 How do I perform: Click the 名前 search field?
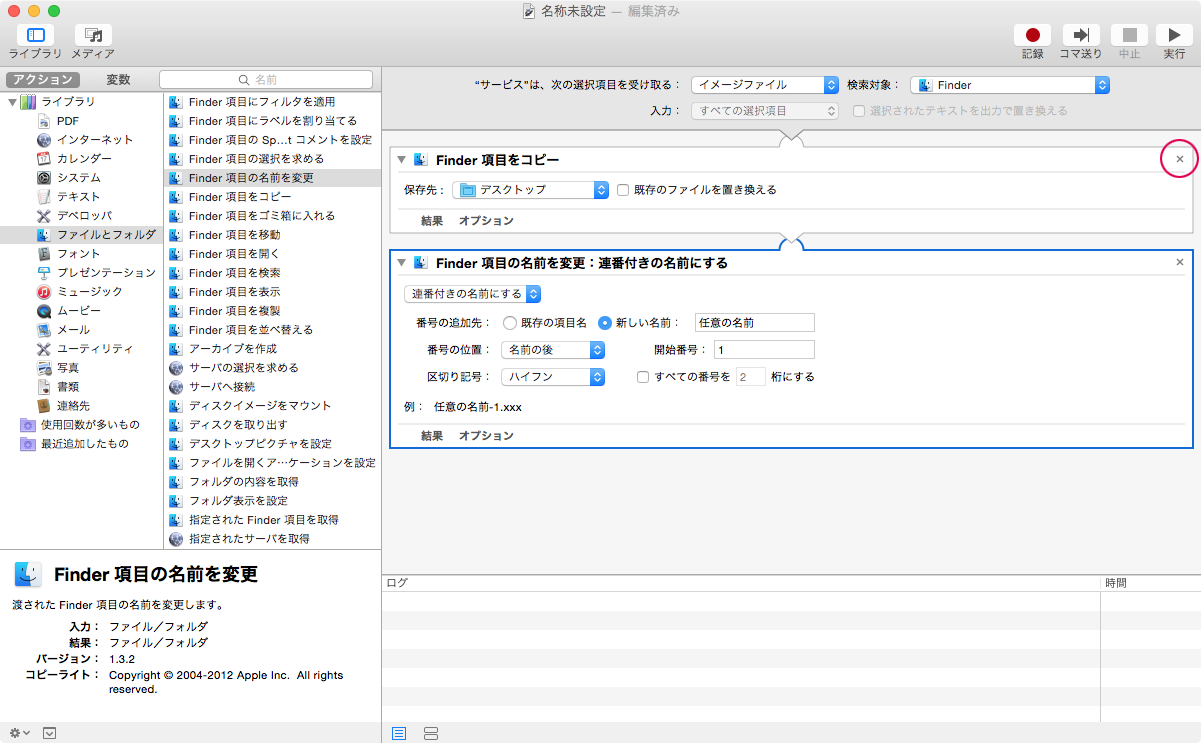pyautogui.click(x=266, y=79)
